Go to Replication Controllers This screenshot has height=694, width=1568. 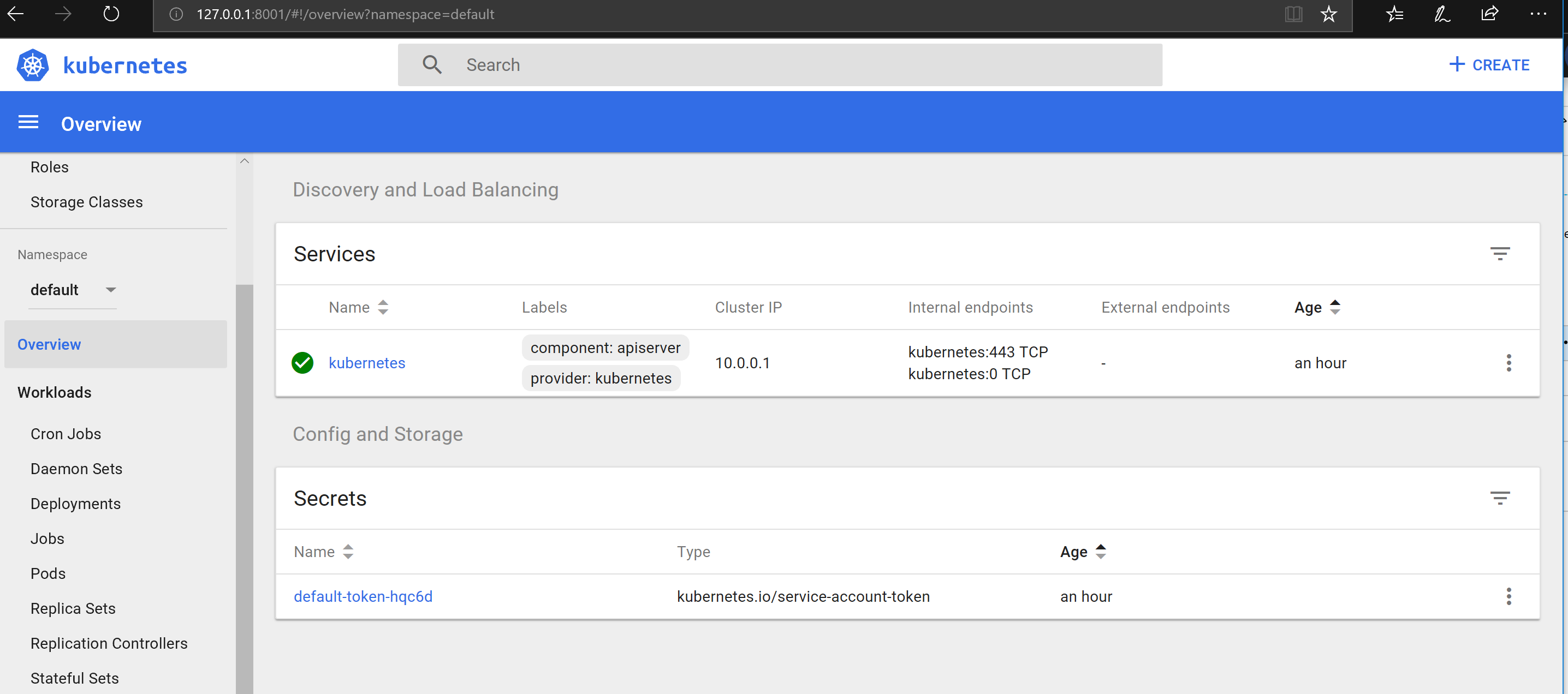pyautogui.click(x=109, y=643)
